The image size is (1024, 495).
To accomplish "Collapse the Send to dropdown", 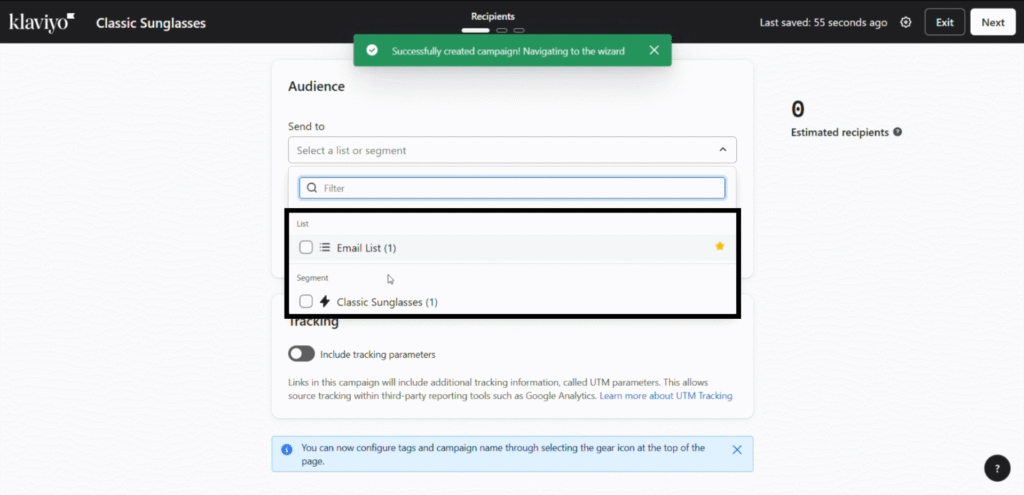I will coord(723,150).
